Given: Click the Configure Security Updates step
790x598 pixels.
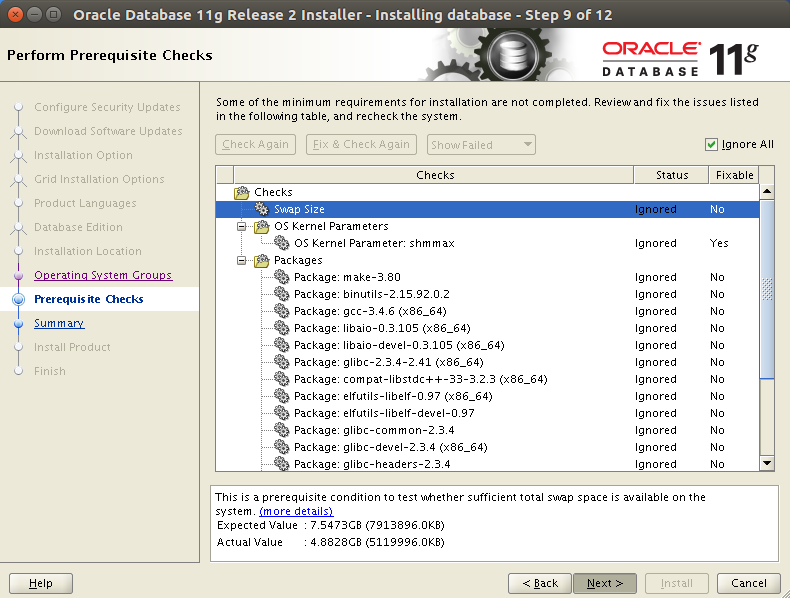Looking at the screenshot, I should click(x=107, y=107).
